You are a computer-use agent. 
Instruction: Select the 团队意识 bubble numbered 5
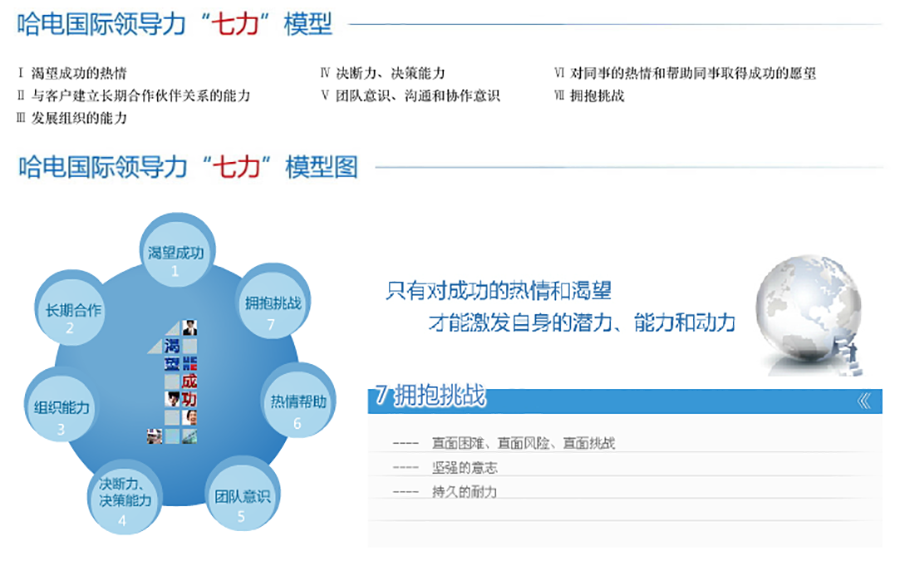242,497
